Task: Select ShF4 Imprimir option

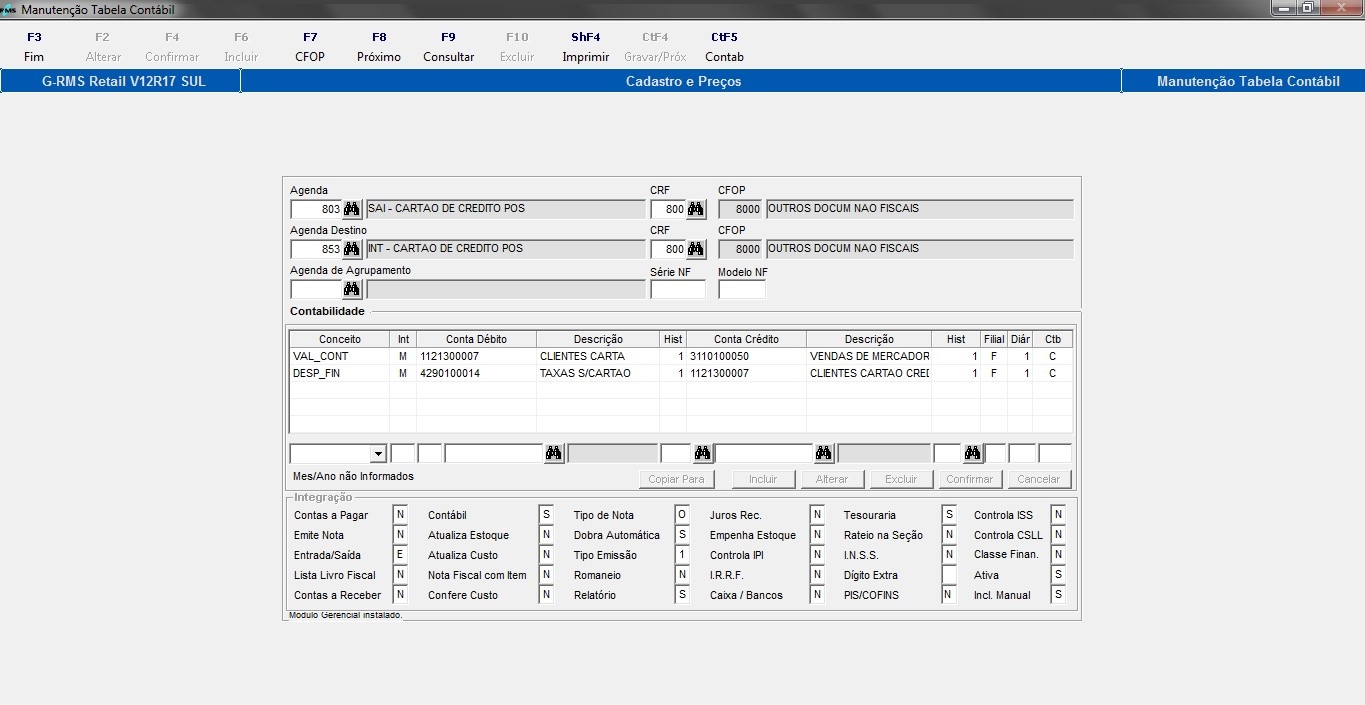Action: coord(586,47)
